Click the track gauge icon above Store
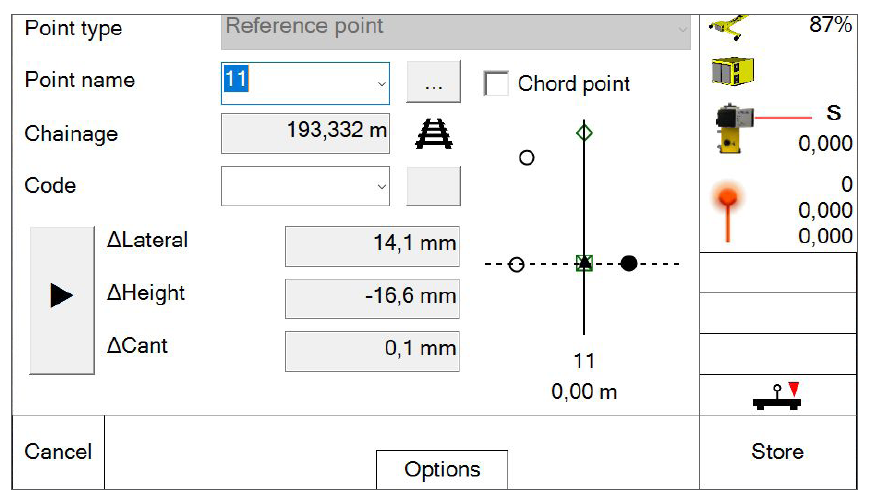The width and height of the screenshot is (871, 500). (x=777, y=396)
